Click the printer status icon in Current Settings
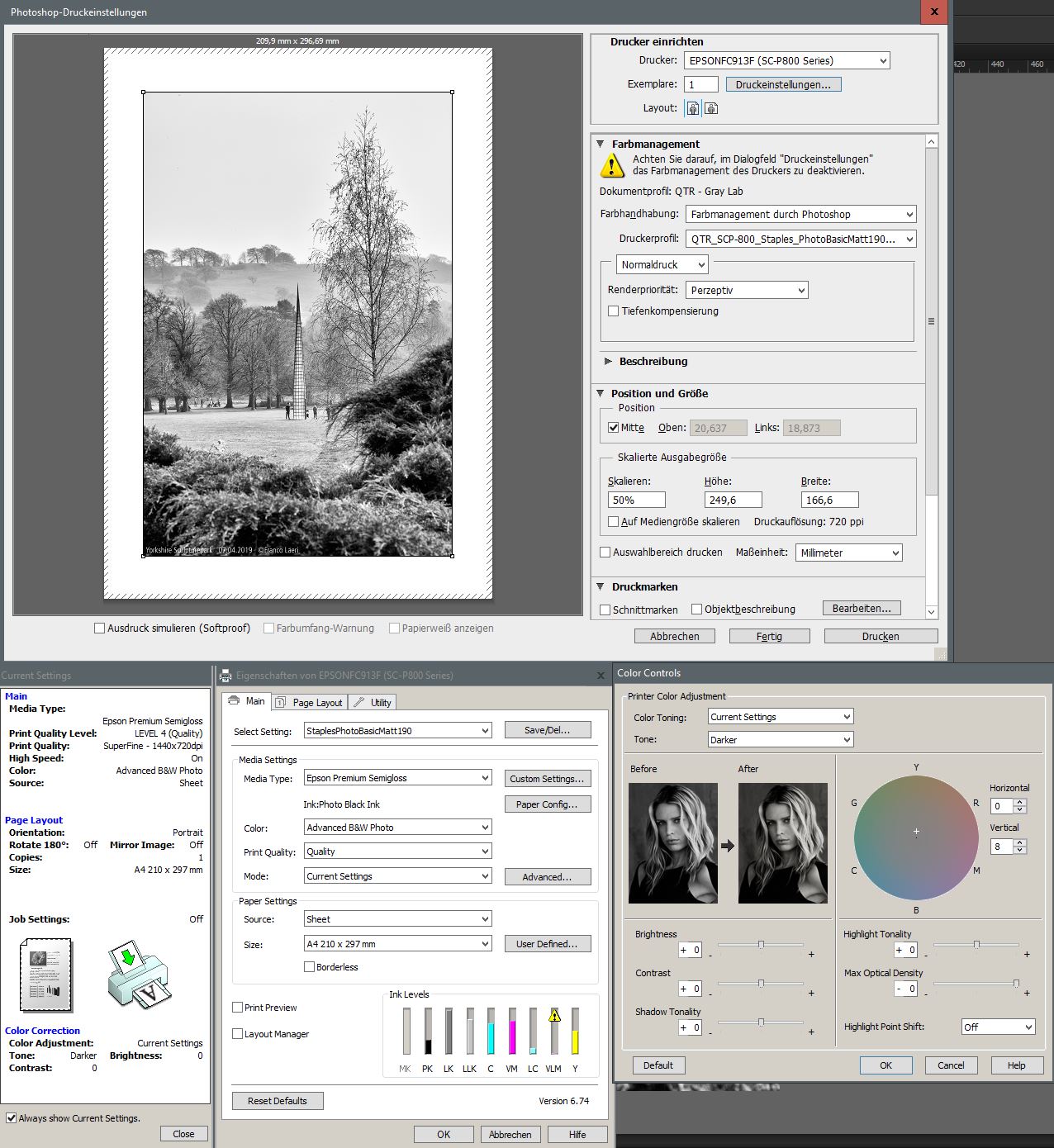The height and width of the screenshot is (1148, 1054). pos(138,975)
